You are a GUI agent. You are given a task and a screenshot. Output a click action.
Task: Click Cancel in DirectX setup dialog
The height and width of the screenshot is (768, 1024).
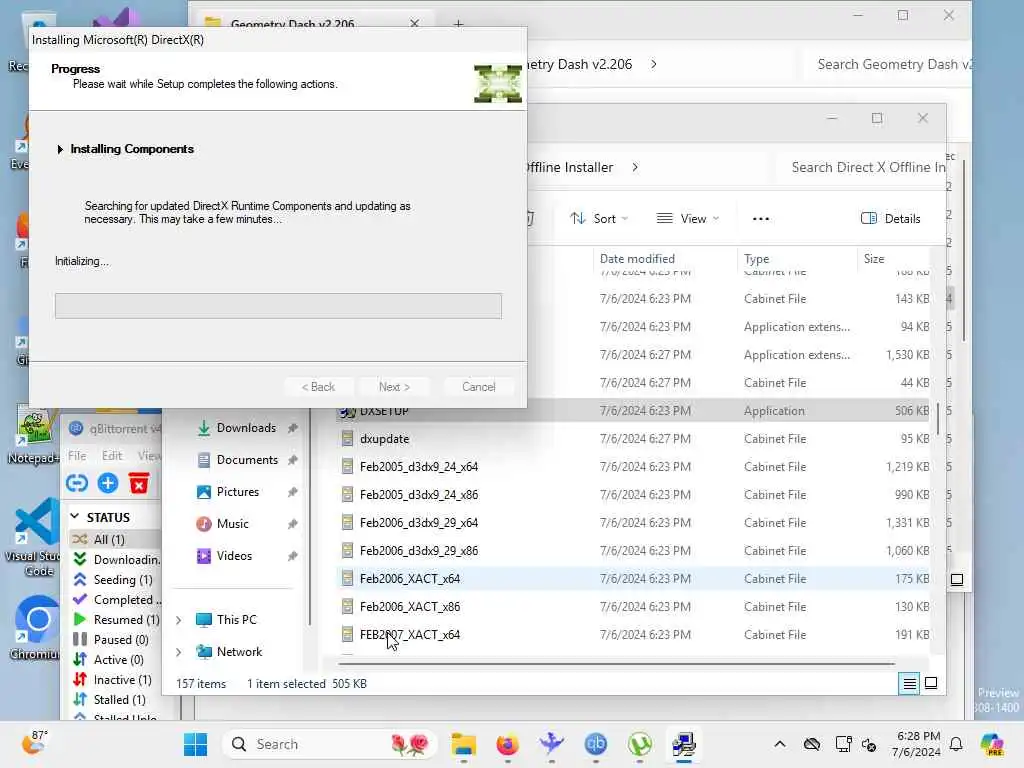[x=479, y=387]
